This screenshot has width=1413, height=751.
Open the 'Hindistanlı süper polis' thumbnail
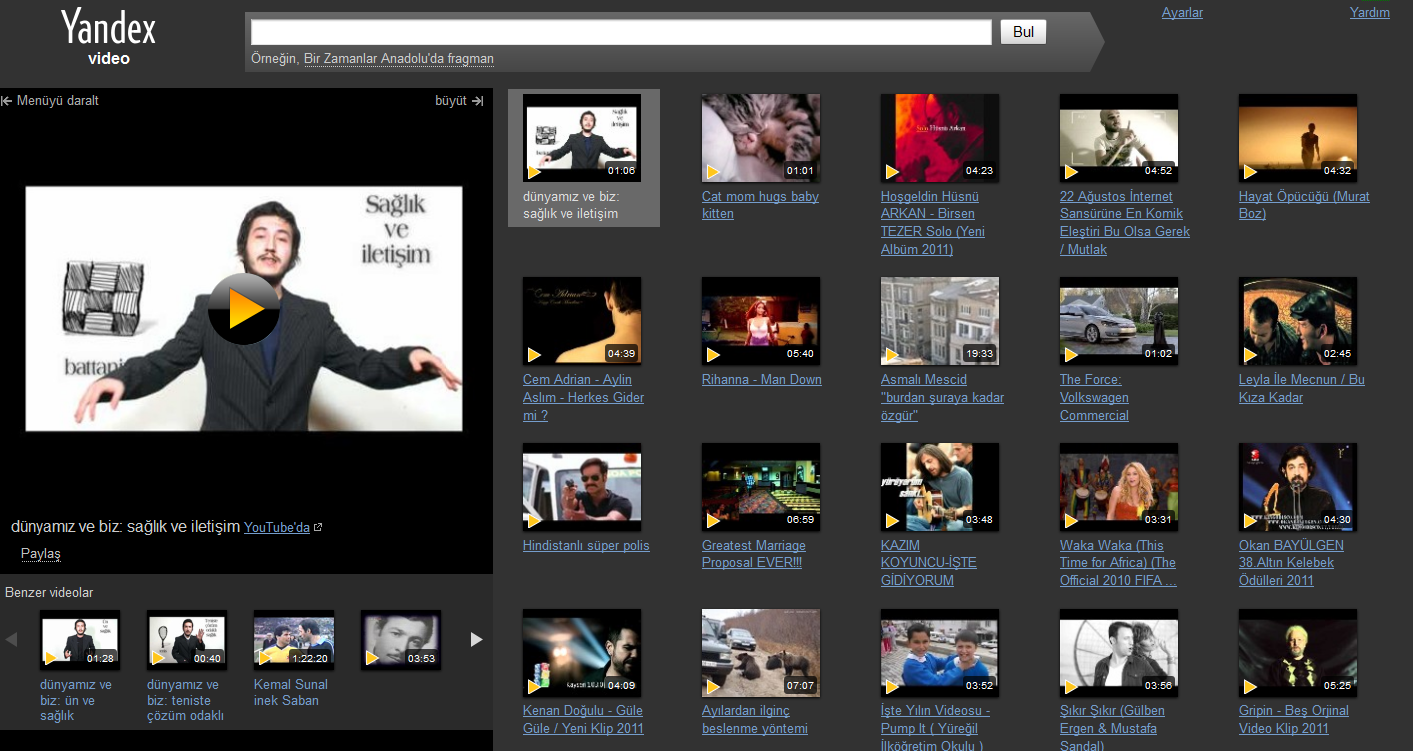pos(582,487)
